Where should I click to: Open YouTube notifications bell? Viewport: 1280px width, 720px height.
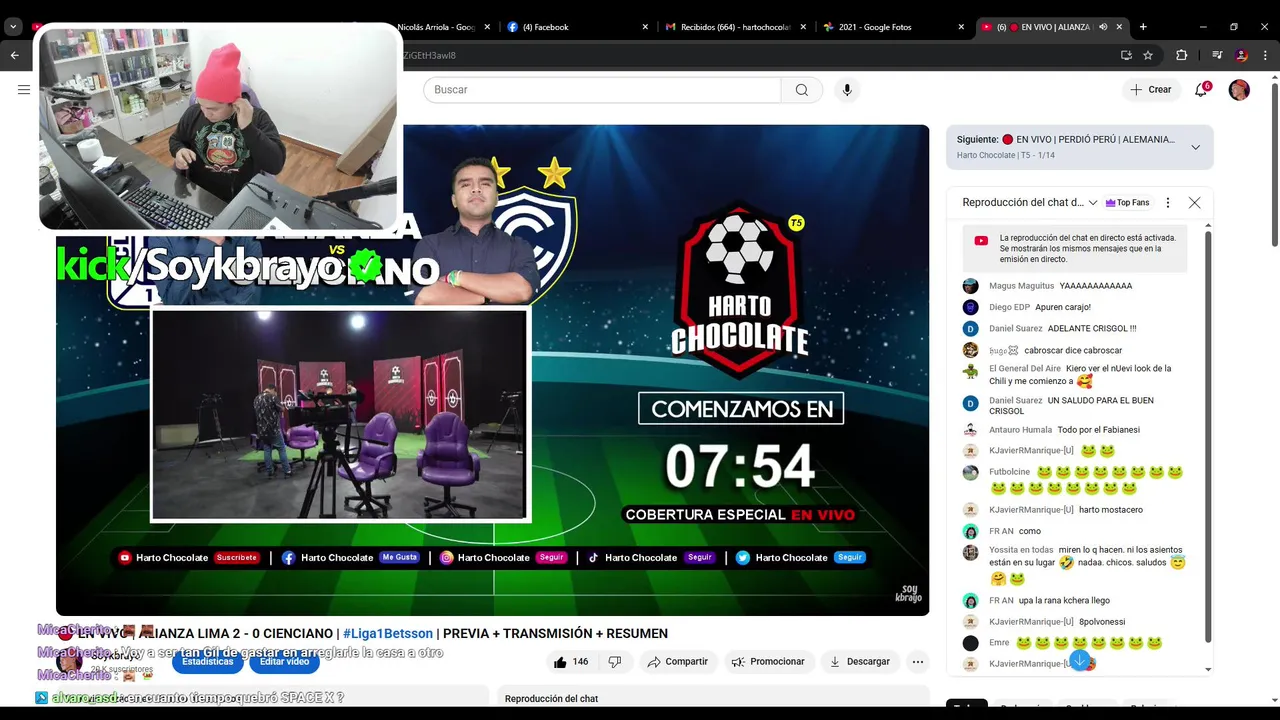[x=1201, y=90]
